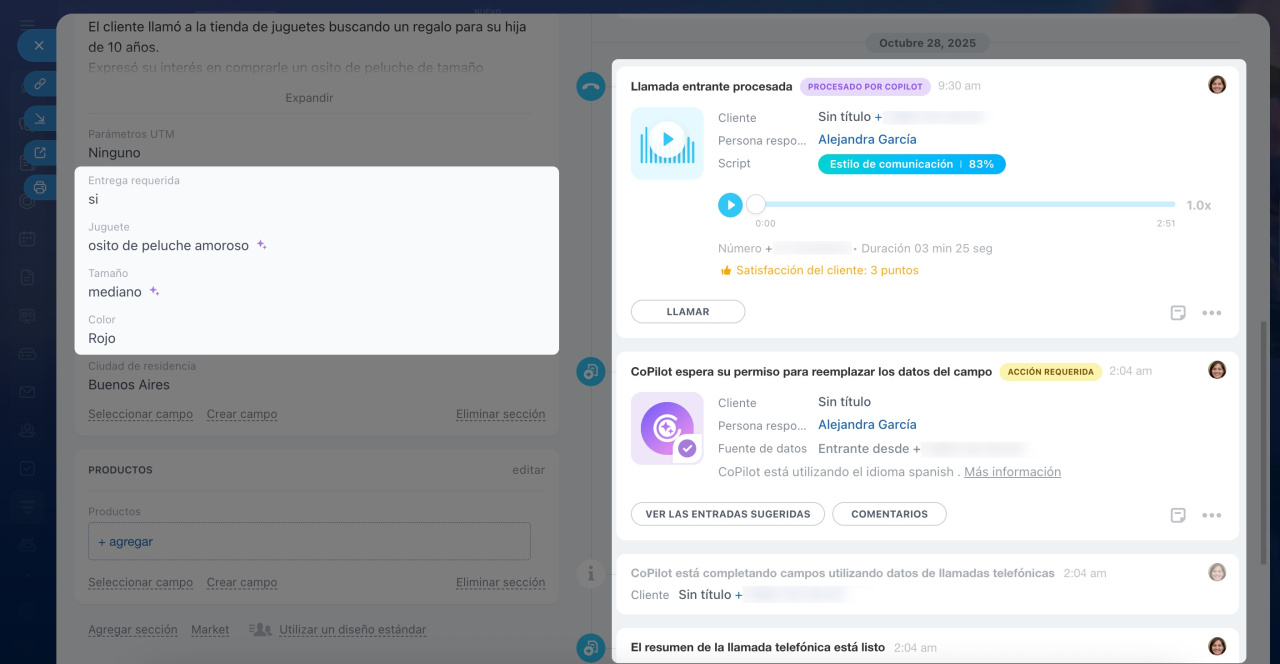Click the COMENTARIOS button

click(889, 514)
